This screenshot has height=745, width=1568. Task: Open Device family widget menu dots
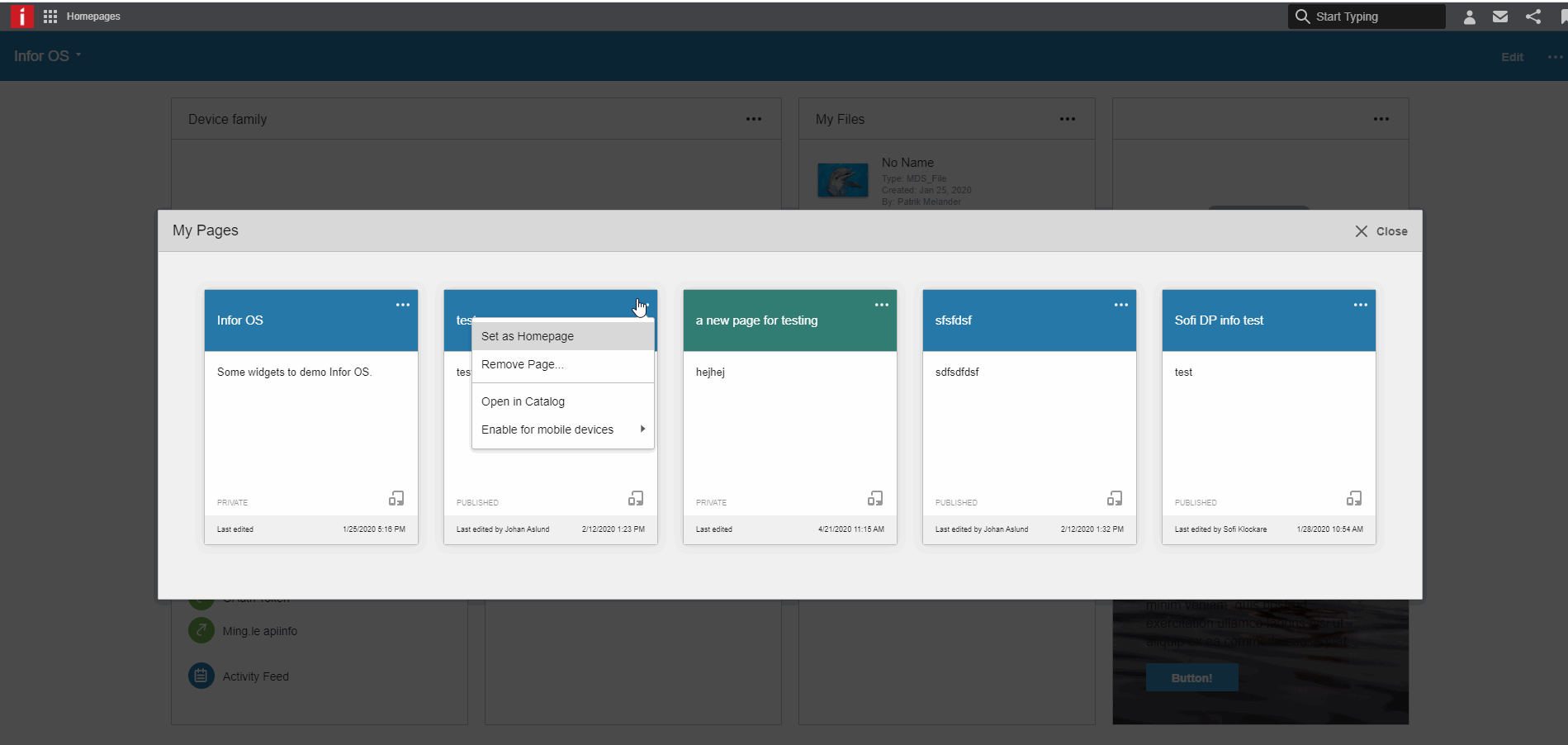754,119
